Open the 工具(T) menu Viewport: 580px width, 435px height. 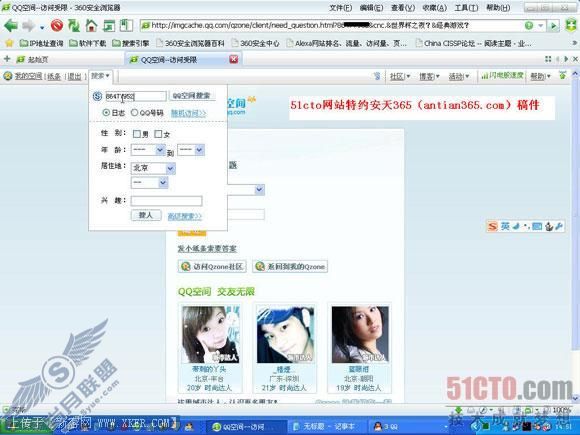pyautogui.click(x=466, y=7)
